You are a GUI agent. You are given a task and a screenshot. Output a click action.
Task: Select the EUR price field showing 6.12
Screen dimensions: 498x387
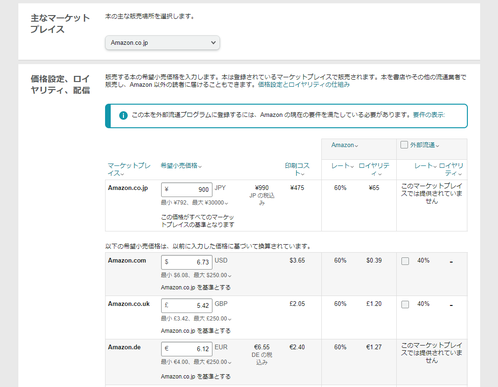(x=187, y=349)
